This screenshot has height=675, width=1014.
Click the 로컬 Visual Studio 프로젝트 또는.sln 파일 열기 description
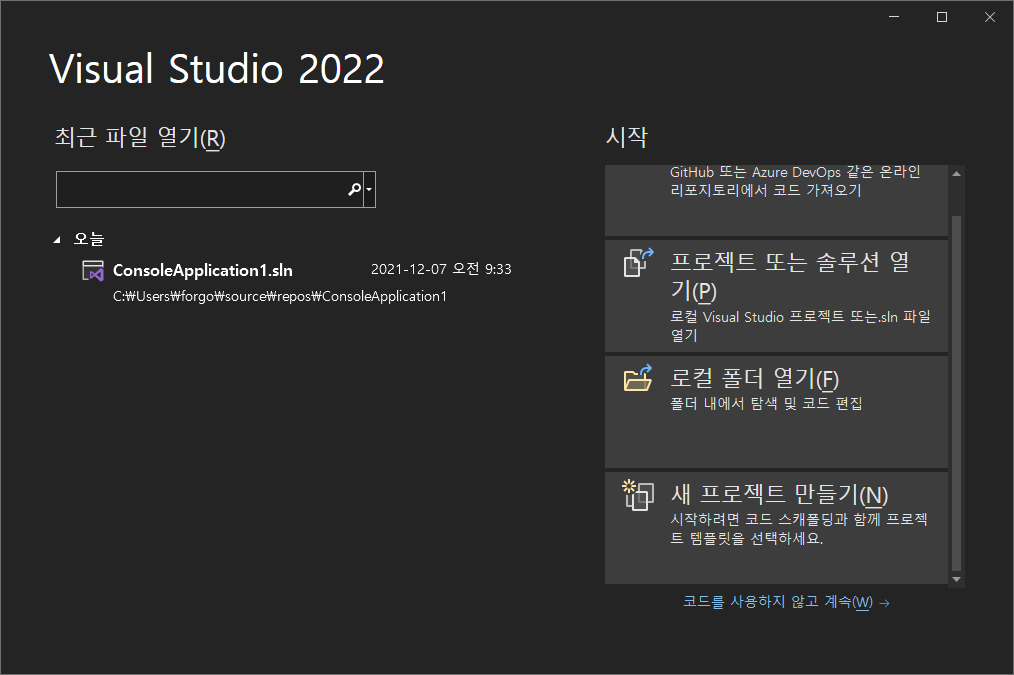click(x=800, y=326)
